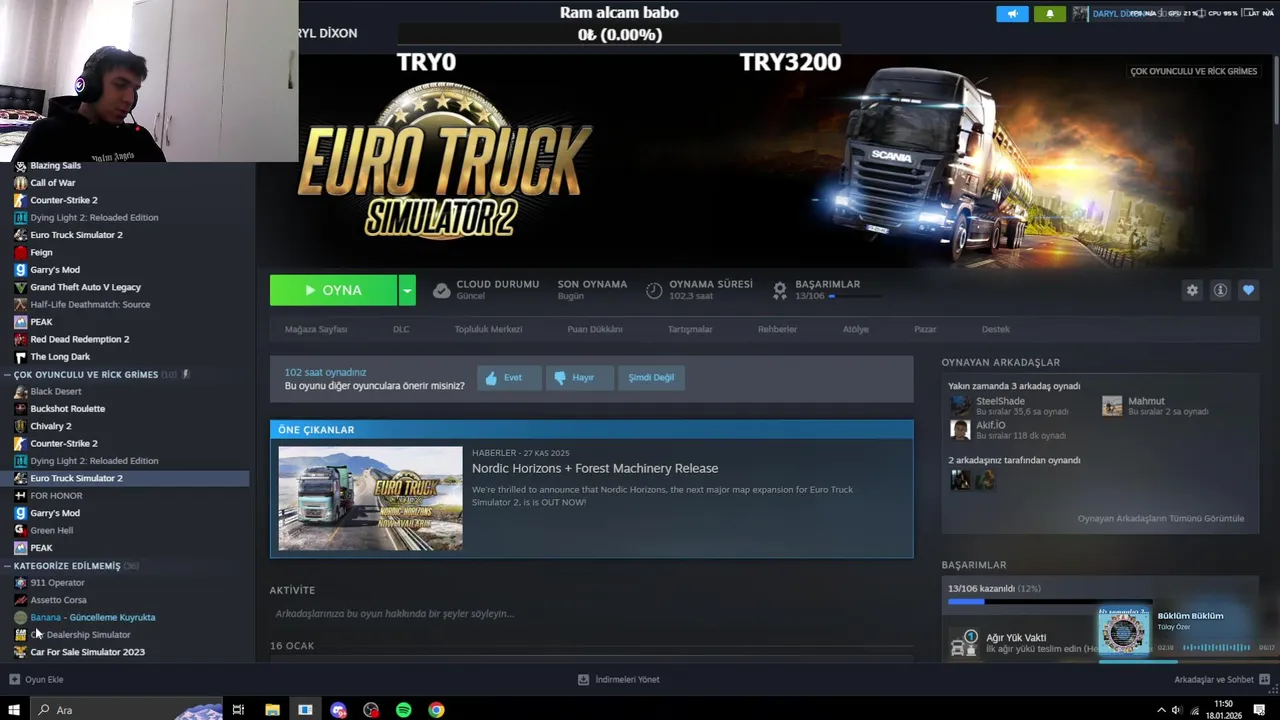1280x720 pixels.
Task: Open Windows Task View icon
Action: 238,710
